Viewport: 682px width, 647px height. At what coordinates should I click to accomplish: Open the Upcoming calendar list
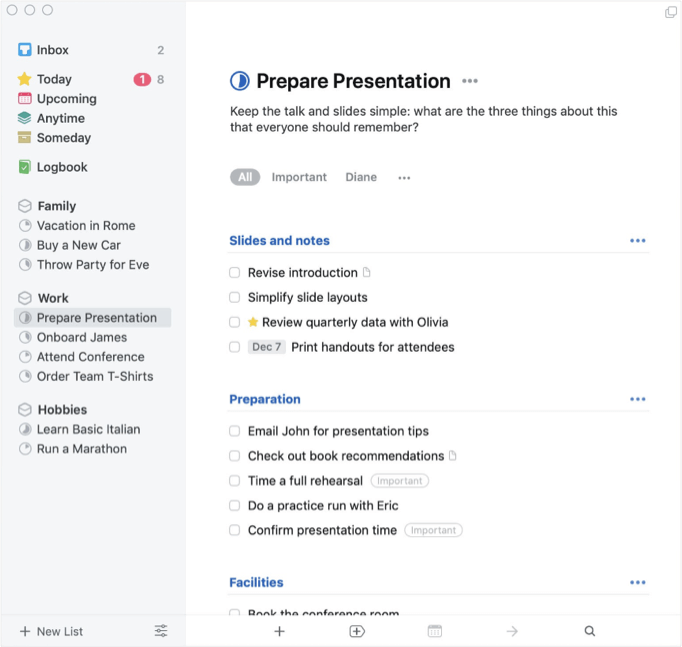click(91, 99)
